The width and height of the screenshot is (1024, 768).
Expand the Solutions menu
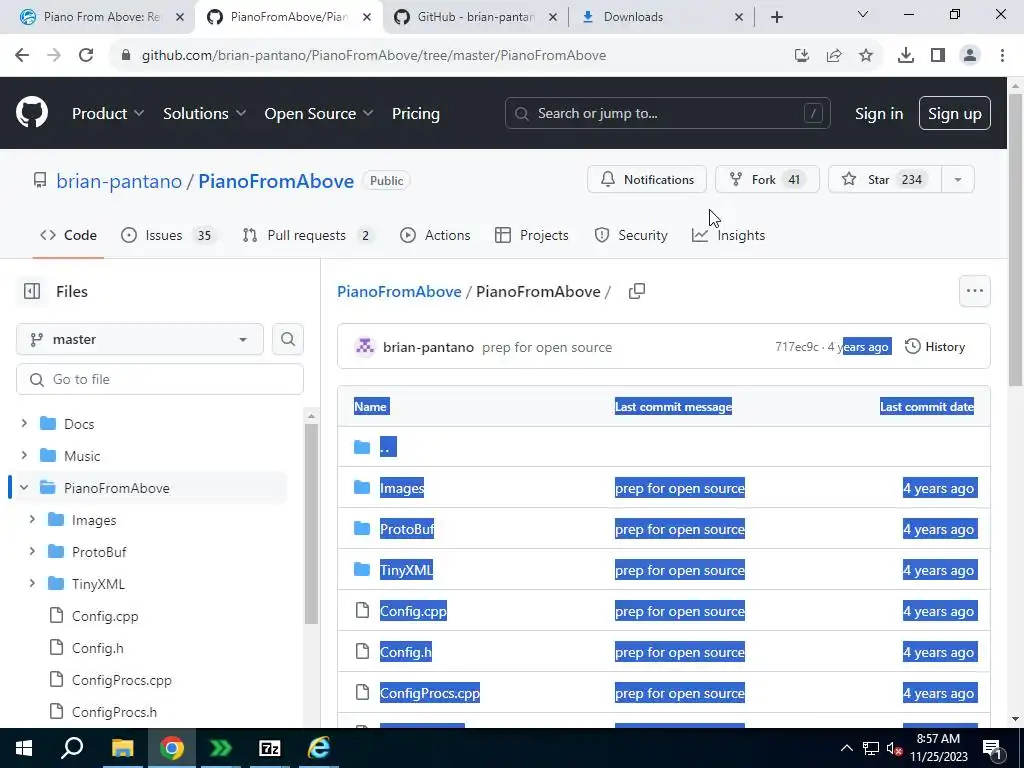tap(204, 113)
